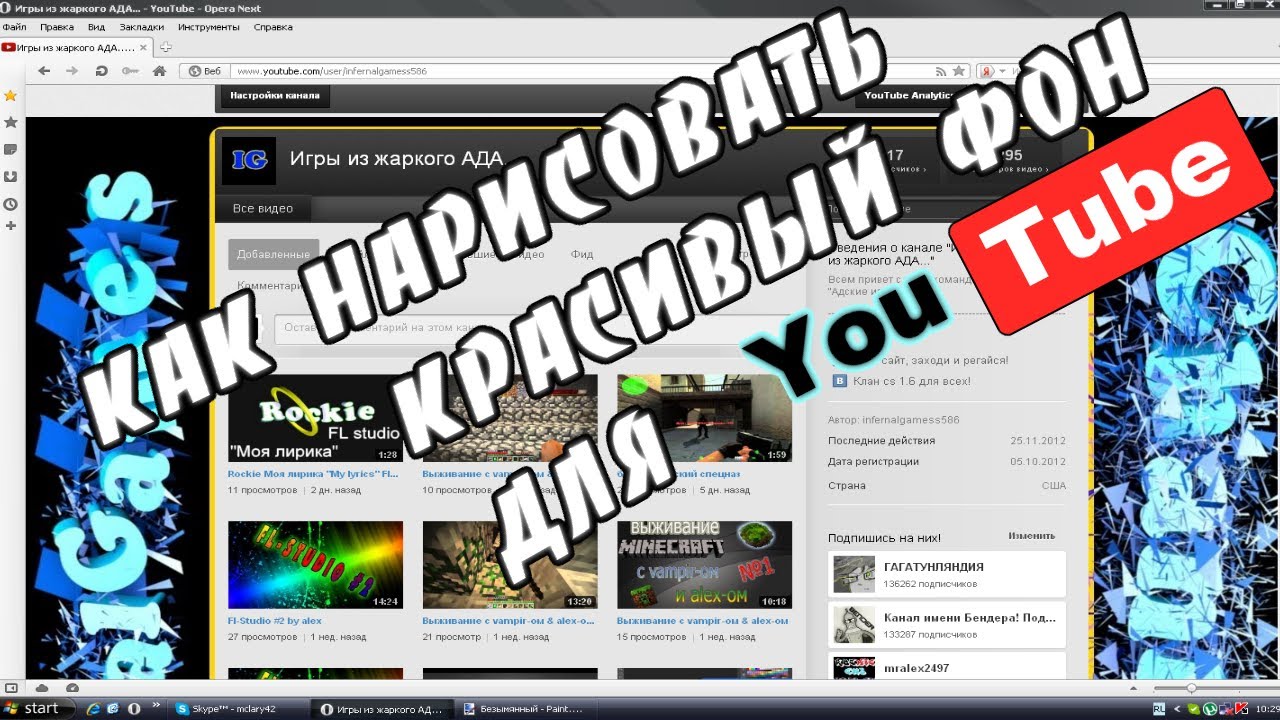
Task: Open the Downloads panel in the sidebar
Action: 11,176
